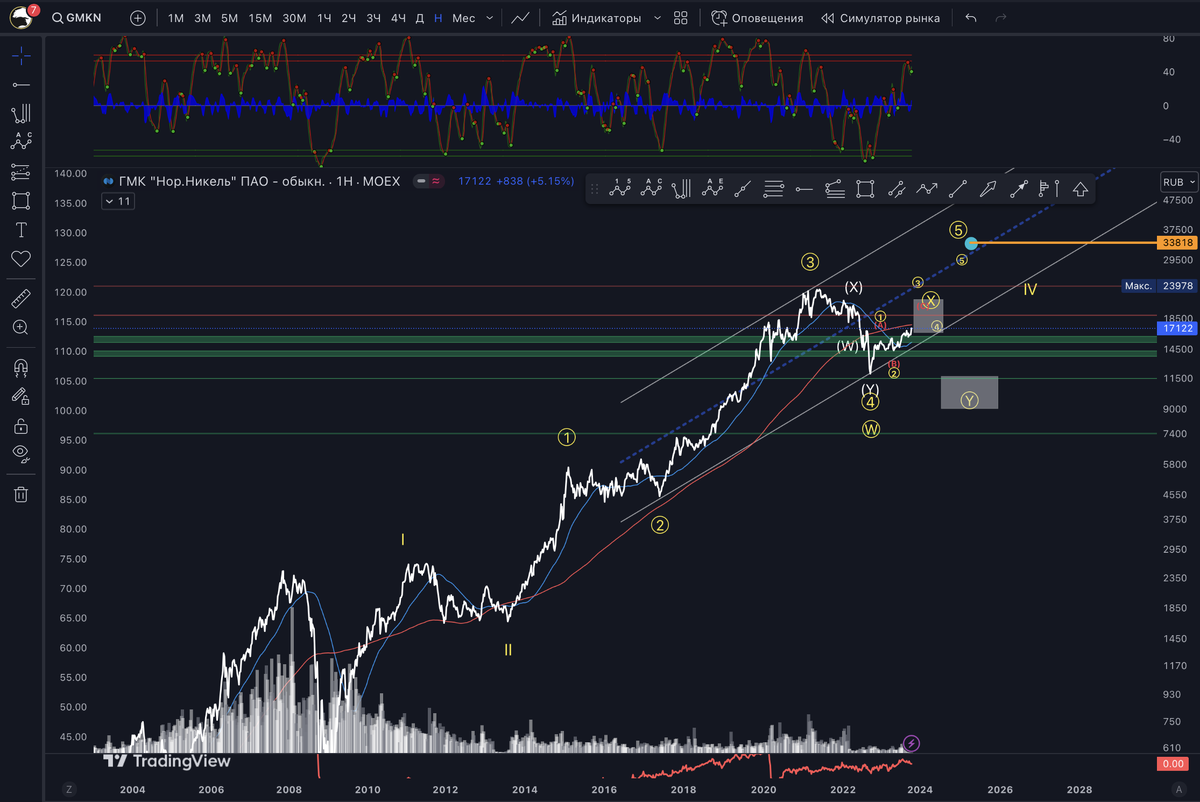Select arrow up mark in floating toolbar
This screenshot has width=1200, height=802.
pyautogui.click(x=1079, y=187)
